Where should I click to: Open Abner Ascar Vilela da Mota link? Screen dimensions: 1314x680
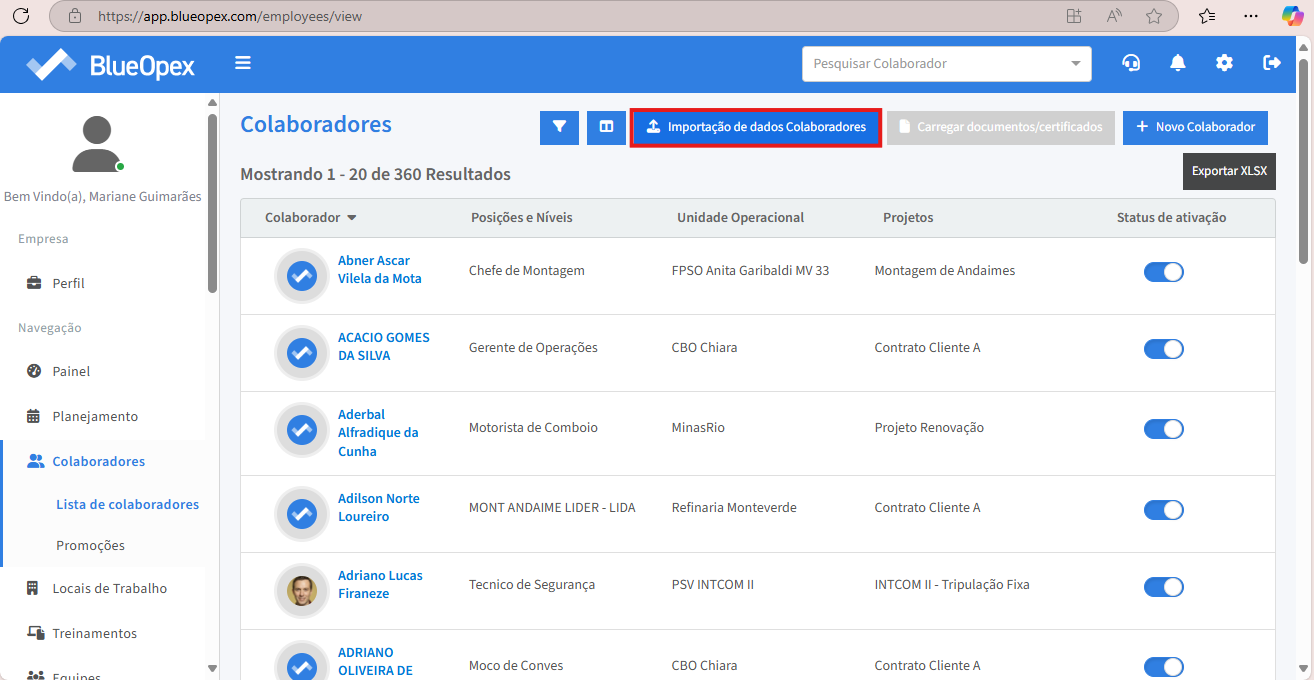click(380, 270)
